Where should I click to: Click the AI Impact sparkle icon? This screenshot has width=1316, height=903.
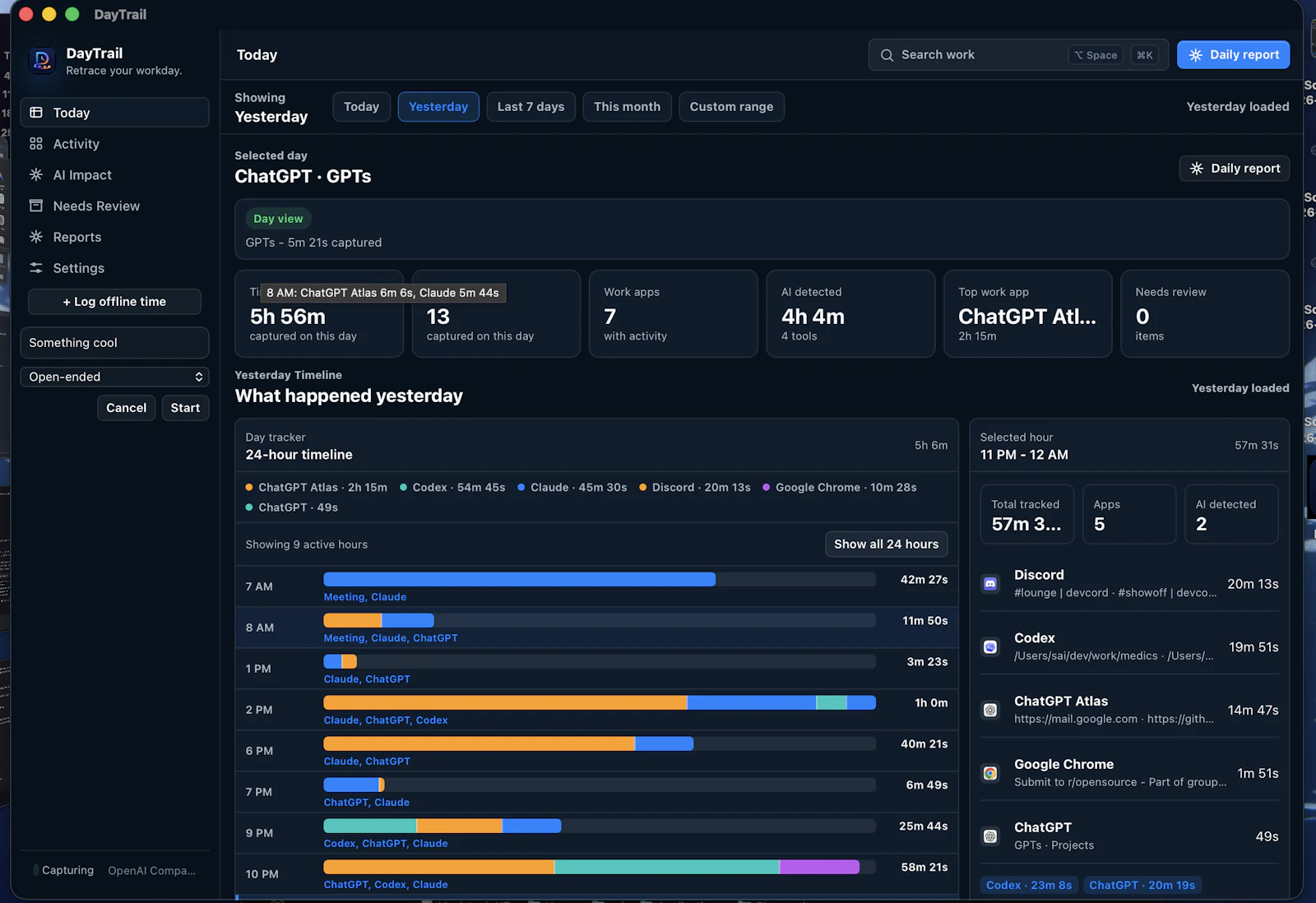tap(36, 175)
